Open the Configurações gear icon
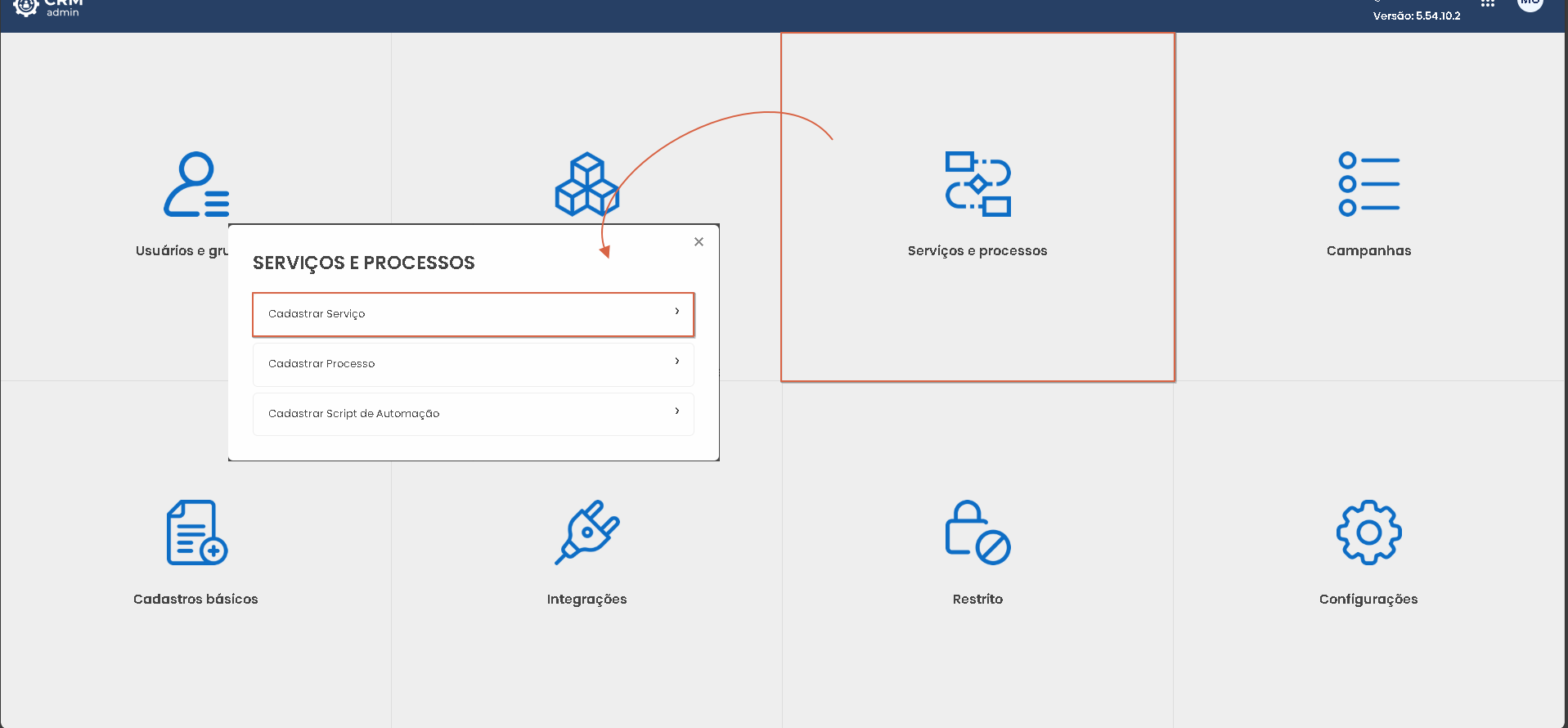The width and height of the screenshot is (1568, 728). click(x=1368, y=533)
